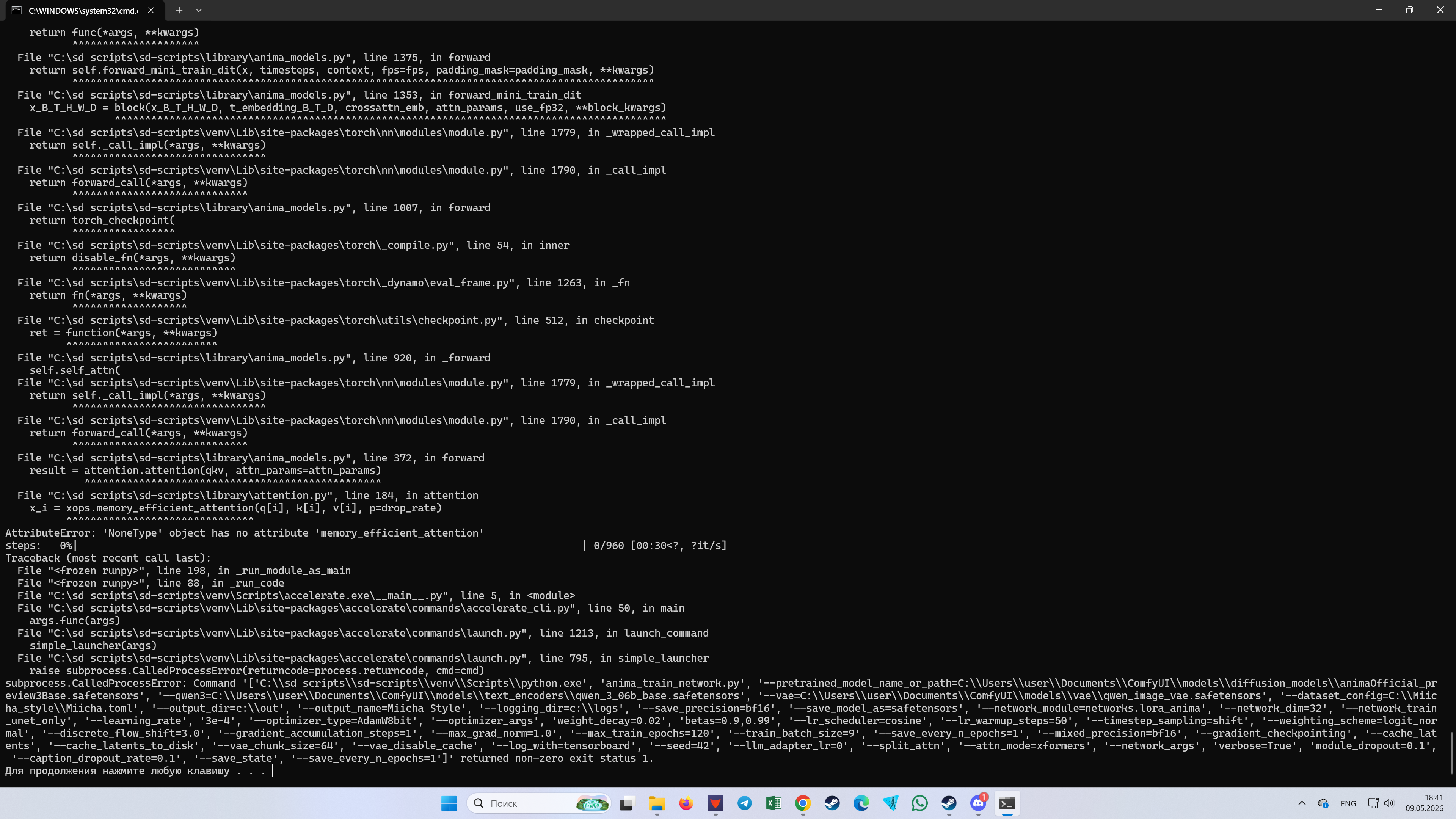The height and width of the screenshot is (819, 1456).
Task: Click 'Traceback (most recent call last):' line
Action: (107, 558)
